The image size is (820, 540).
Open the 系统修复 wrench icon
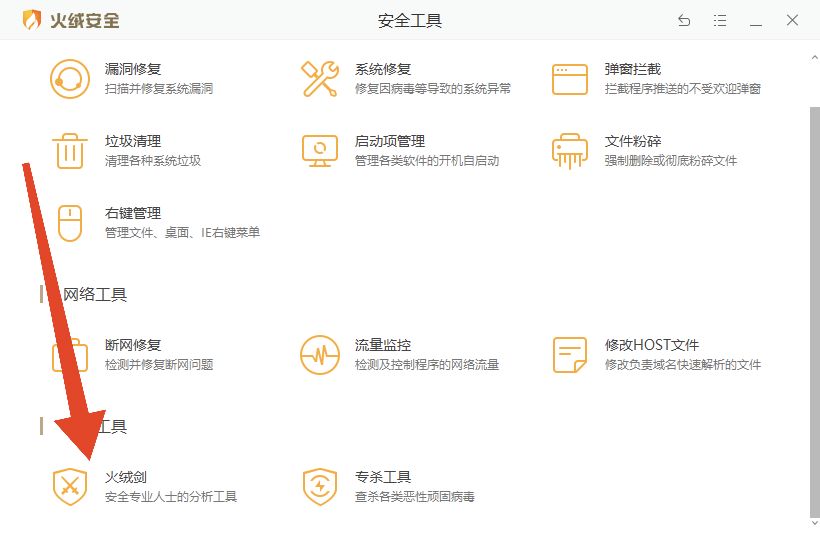(x=320, y=79)
